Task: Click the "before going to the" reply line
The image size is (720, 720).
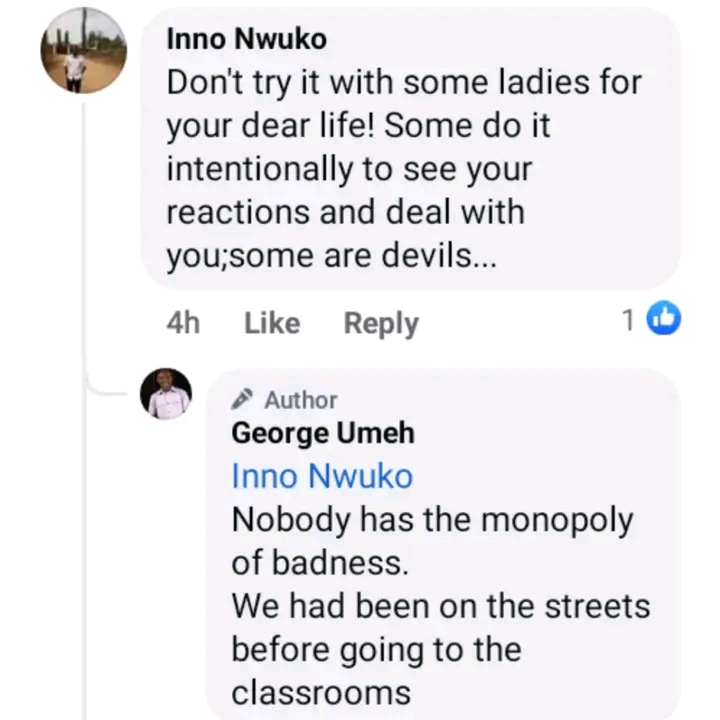Action: pyautogui.click(x=376, y=649)
